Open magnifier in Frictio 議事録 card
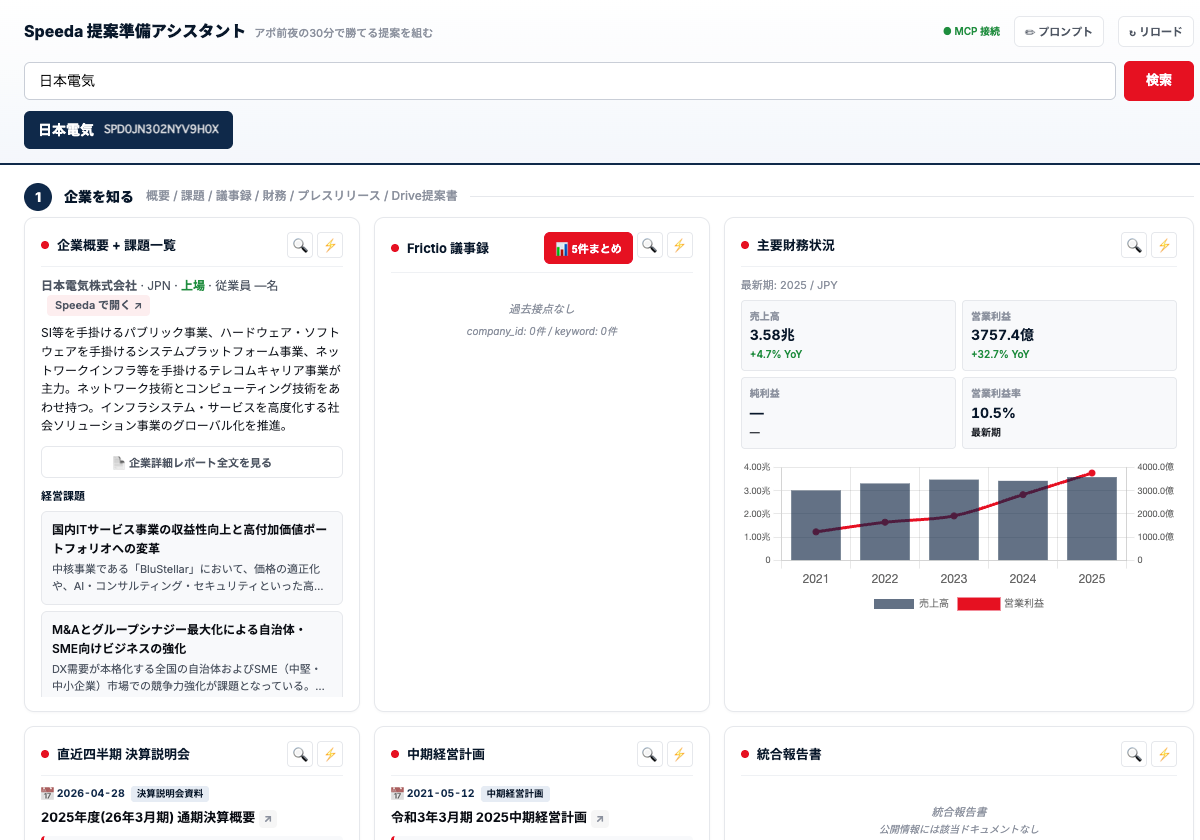Image resolution: width=1200 pixels, height=840 pixels. click(650, 245)
